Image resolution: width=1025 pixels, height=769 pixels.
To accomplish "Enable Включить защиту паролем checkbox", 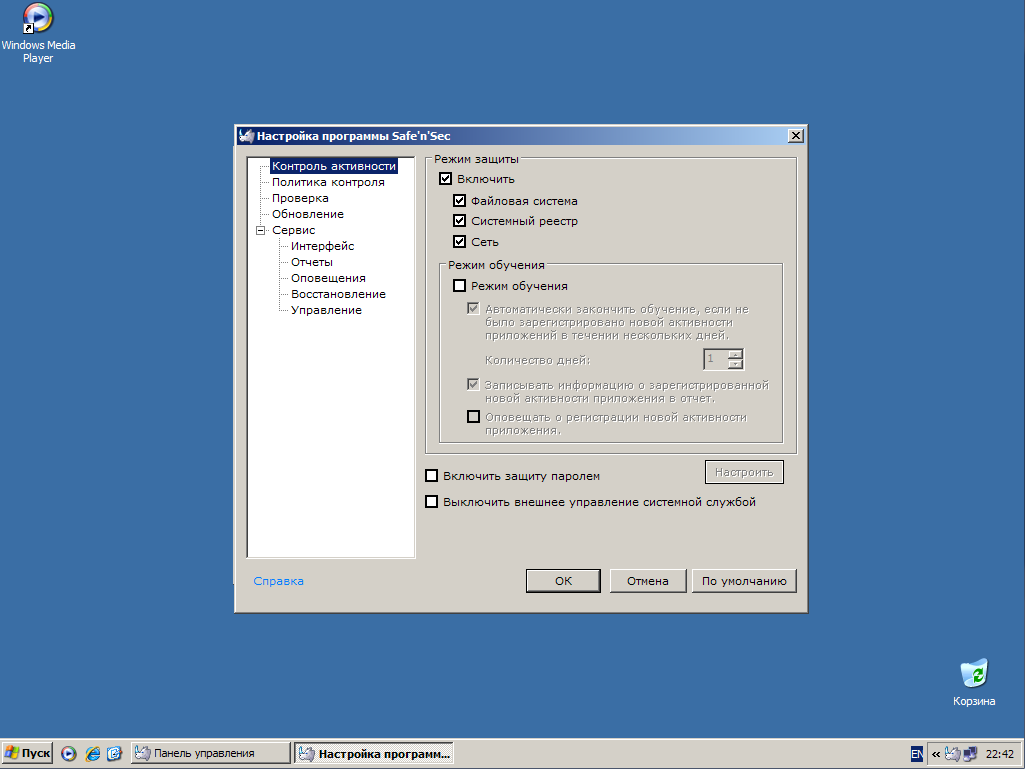I will click(431, 475).
